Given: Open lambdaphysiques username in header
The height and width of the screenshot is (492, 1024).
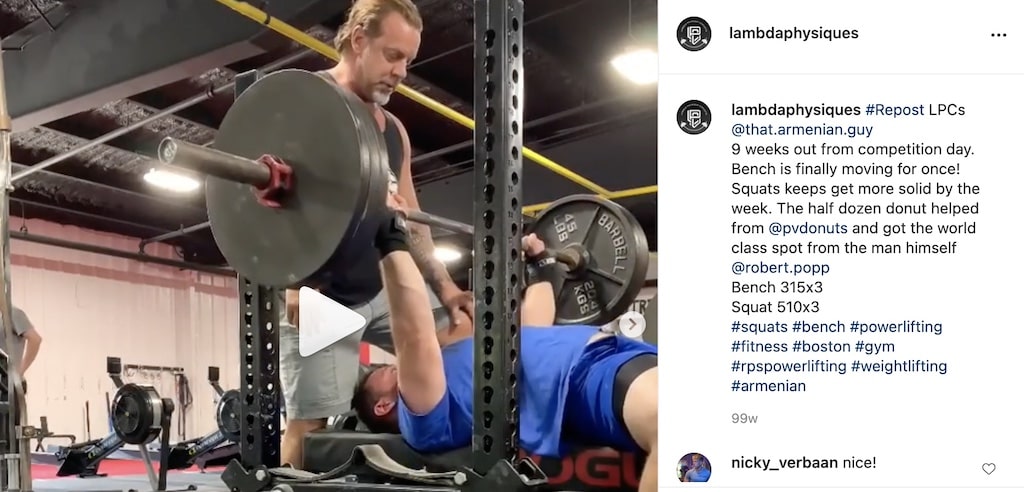Looking at the screenshot, I should click(x=793, y=33).
